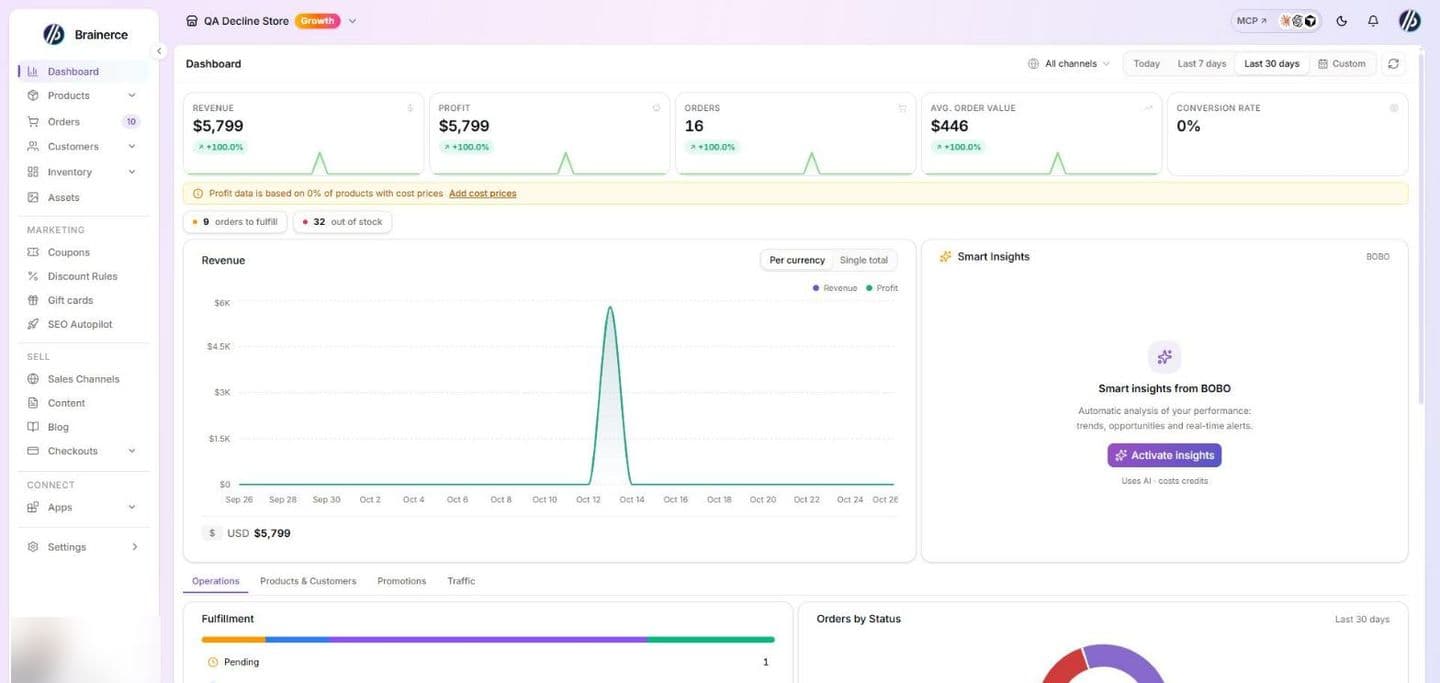Open notifications with the bell icon
Viewport: 1440px width, 683px height.
tap(1373, 21)
